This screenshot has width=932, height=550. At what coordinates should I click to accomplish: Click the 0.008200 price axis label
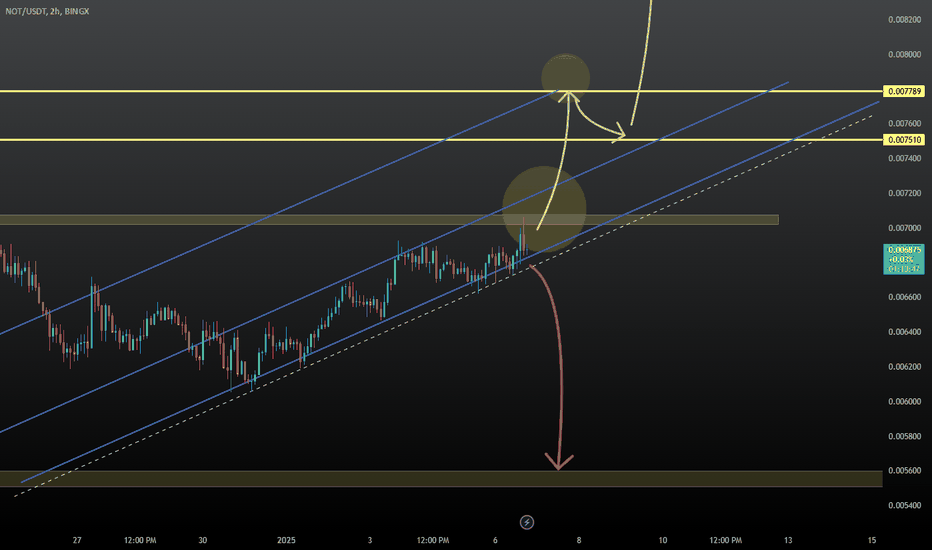click(x=904, y=20)
